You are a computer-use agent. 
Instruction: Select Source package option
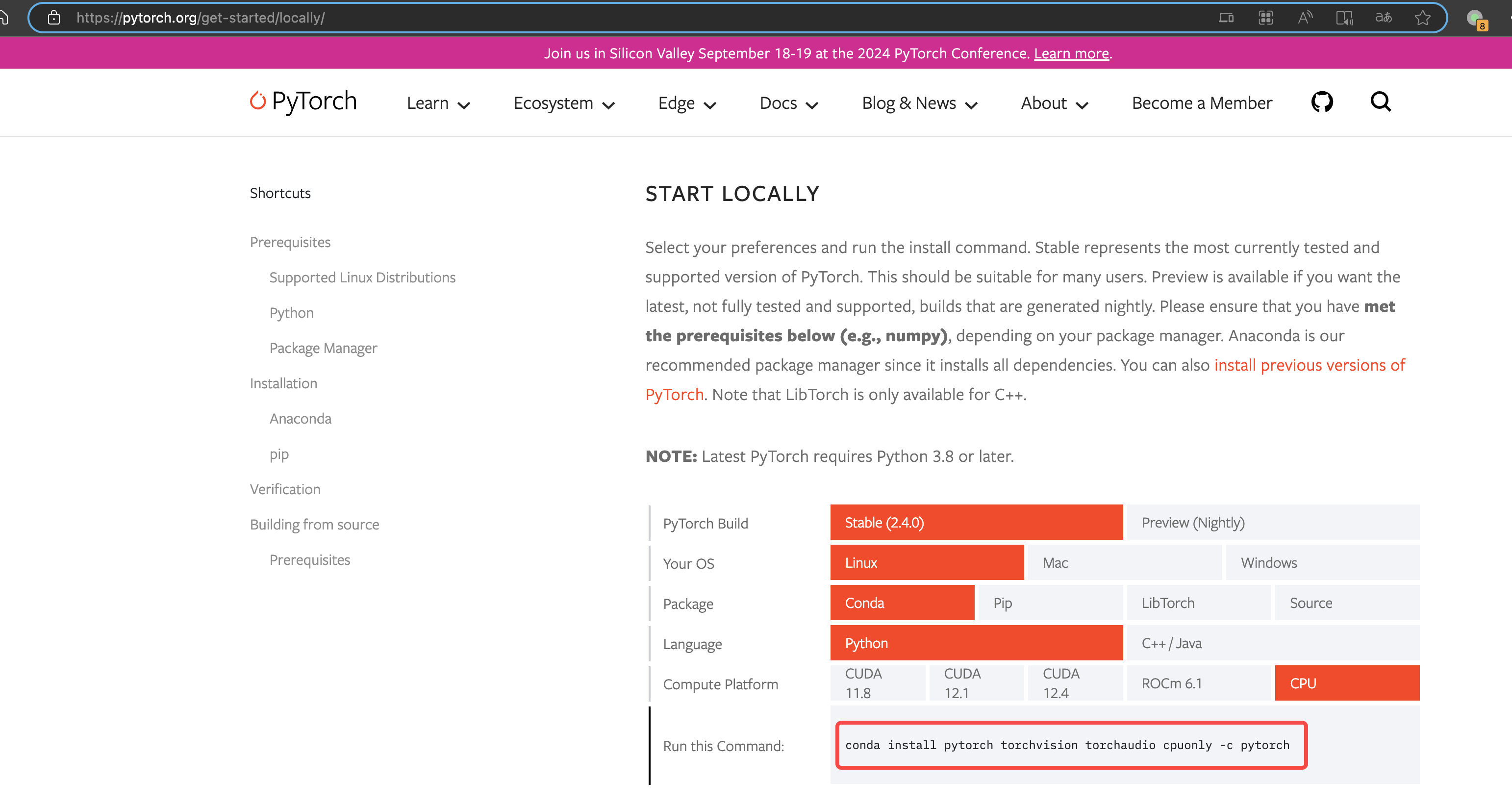(1347, 603)
